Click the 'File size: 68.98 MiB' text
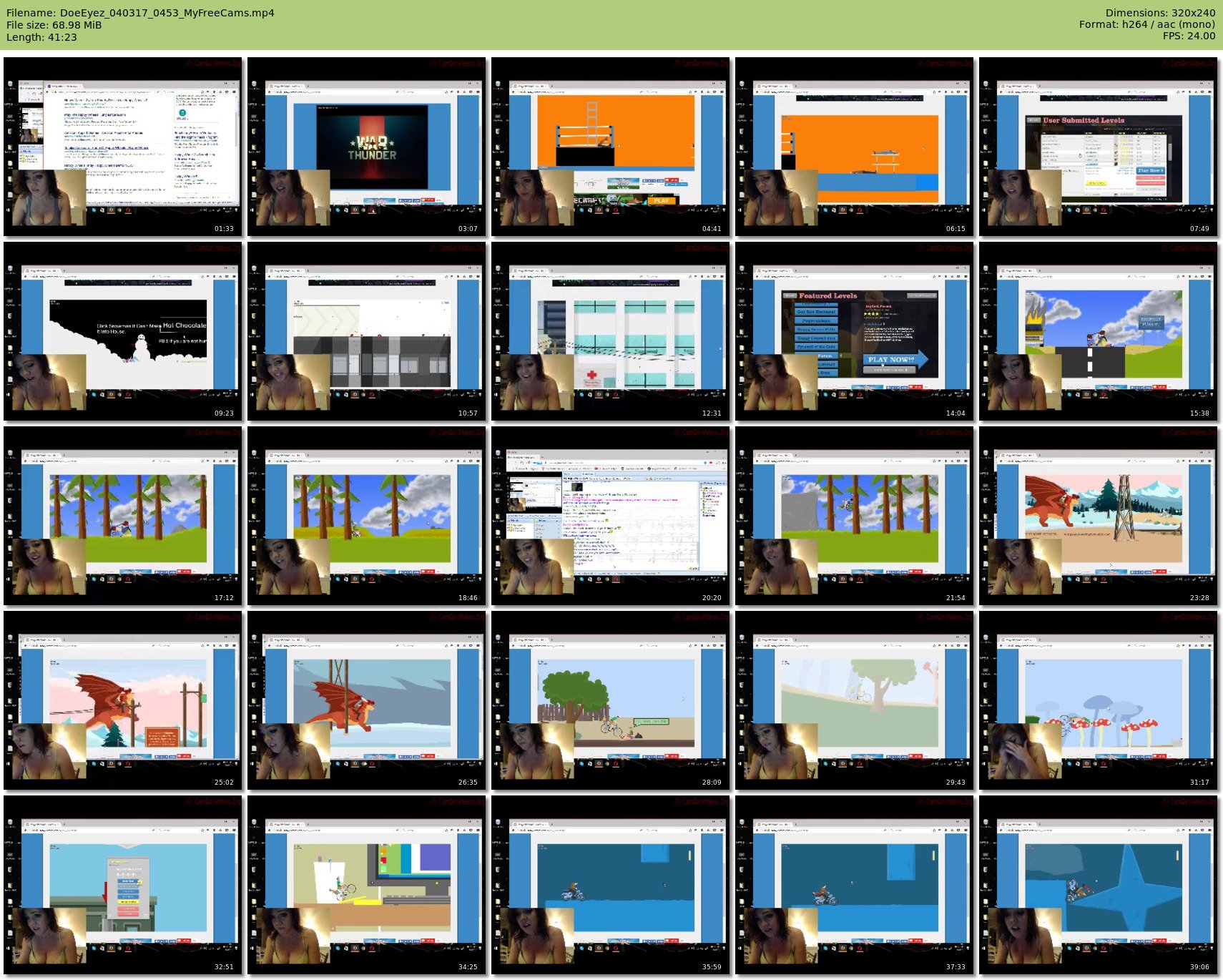This screenshot has height=980, width=1223. 54,25
